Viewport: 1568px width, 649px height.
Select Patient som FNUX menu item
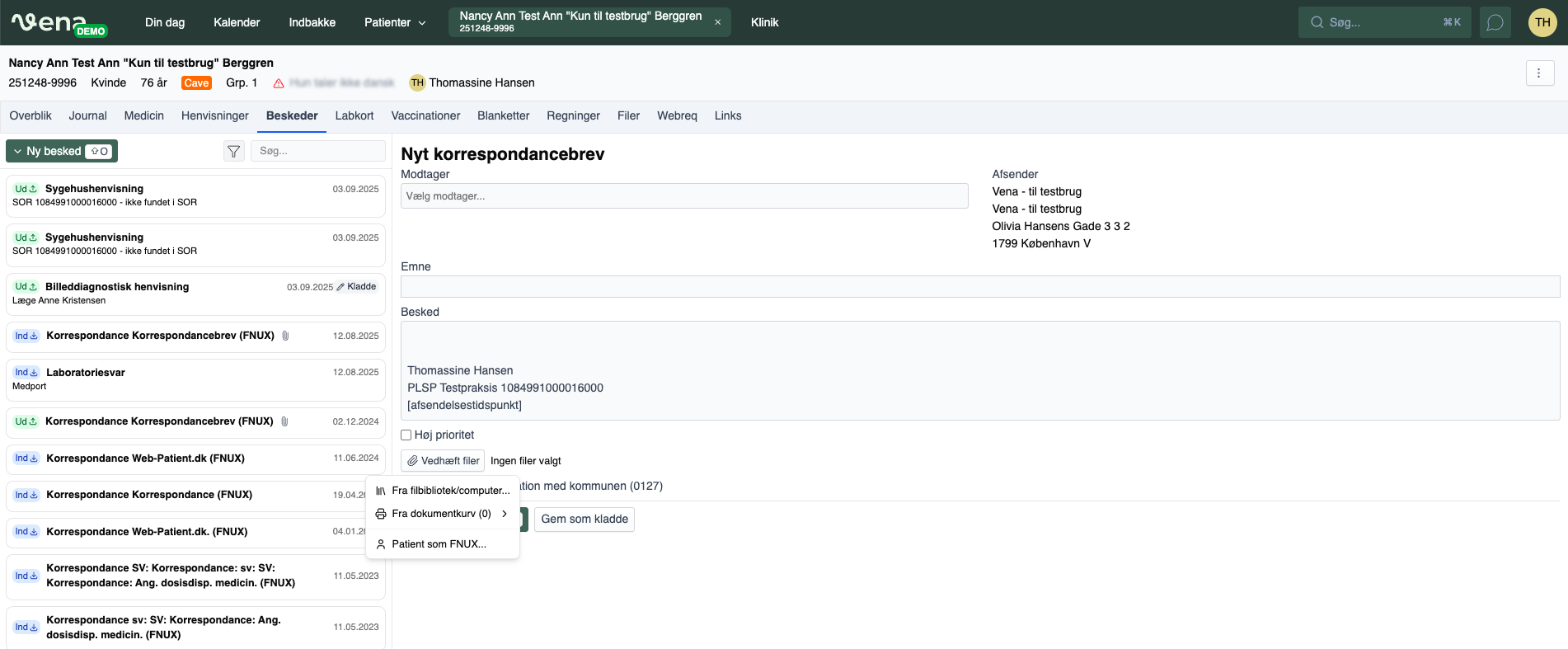pos(439,544)
